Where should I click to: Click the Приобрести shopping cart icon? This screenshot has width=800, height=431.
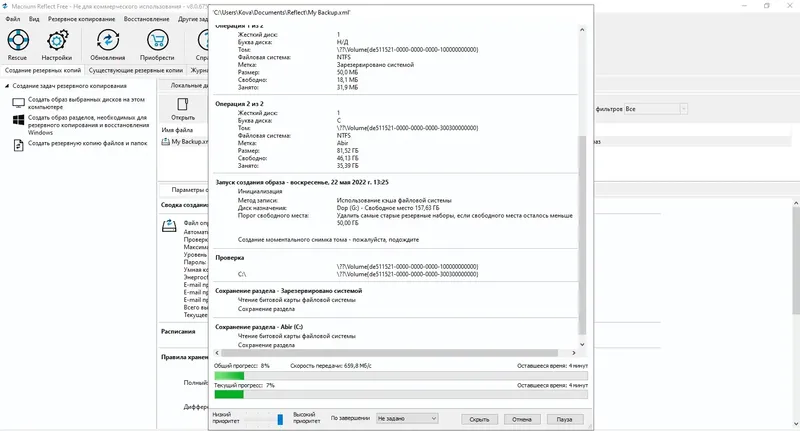point(157,40)
